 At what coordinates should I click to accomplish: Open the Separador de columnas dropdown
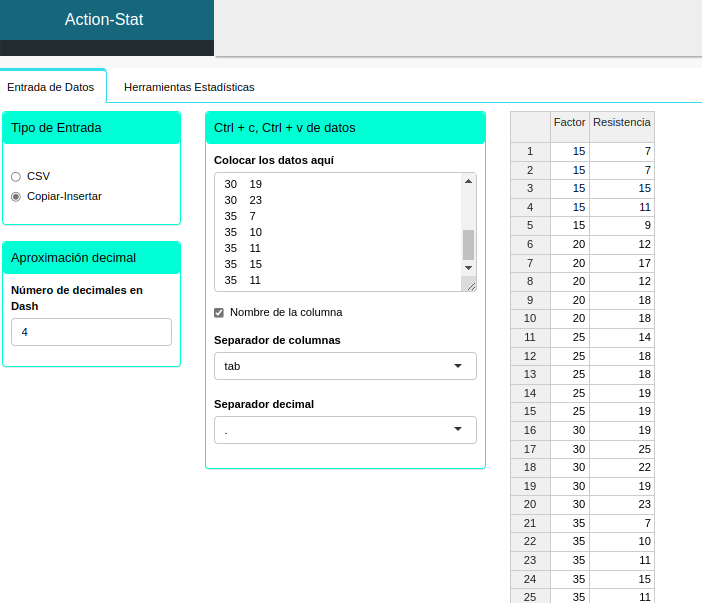click(345, 366)
